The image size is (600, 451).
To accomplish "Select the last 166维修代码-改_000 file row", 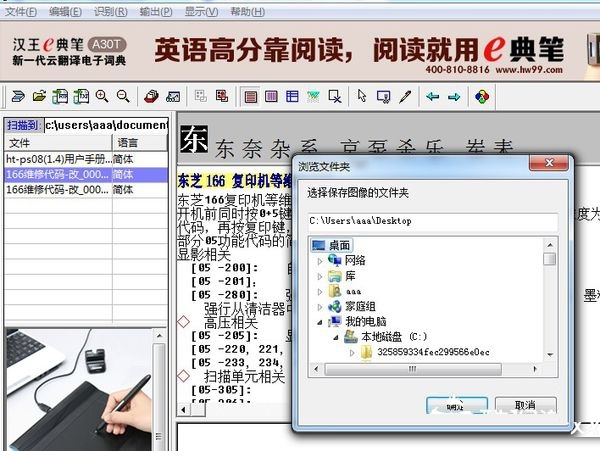I will (86, 190).
